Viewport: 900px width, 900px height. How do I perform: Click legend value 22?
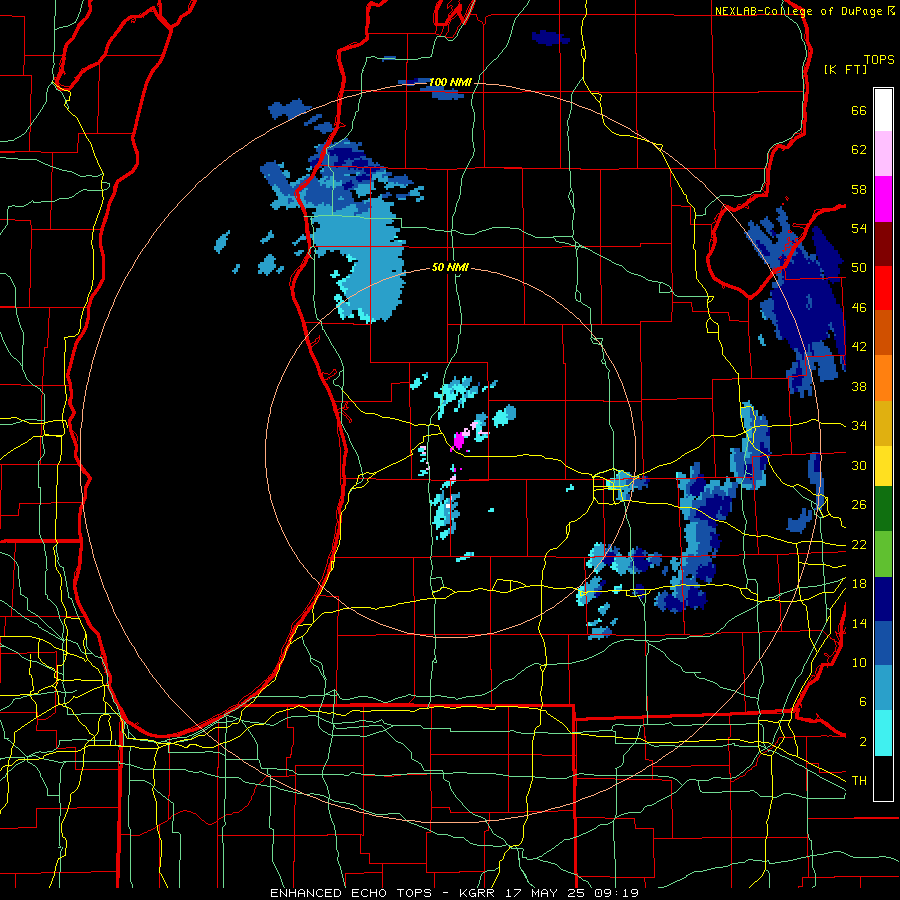859,544
